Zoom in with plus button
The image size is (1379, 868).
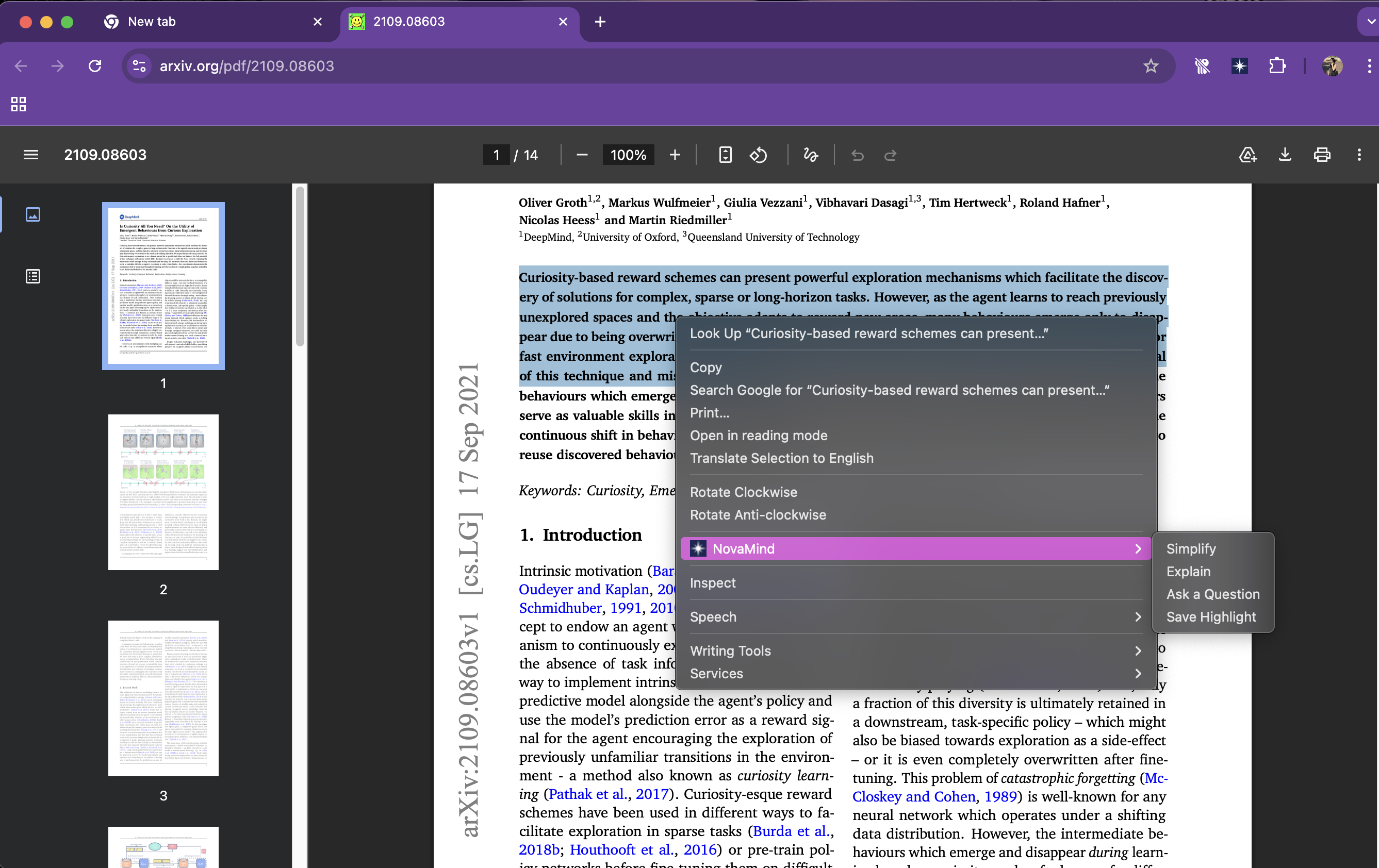click(x=675, y=155)
